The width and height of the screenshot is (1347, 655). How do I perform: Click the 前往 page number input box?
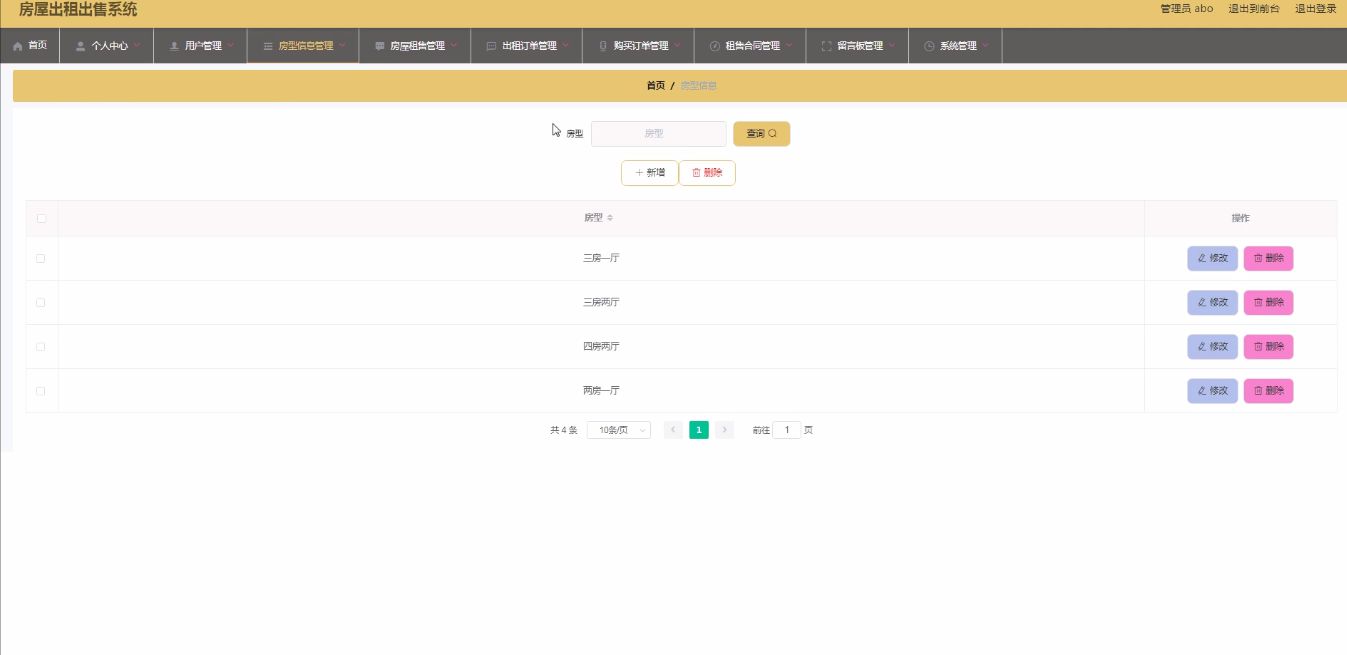point(786,430)
